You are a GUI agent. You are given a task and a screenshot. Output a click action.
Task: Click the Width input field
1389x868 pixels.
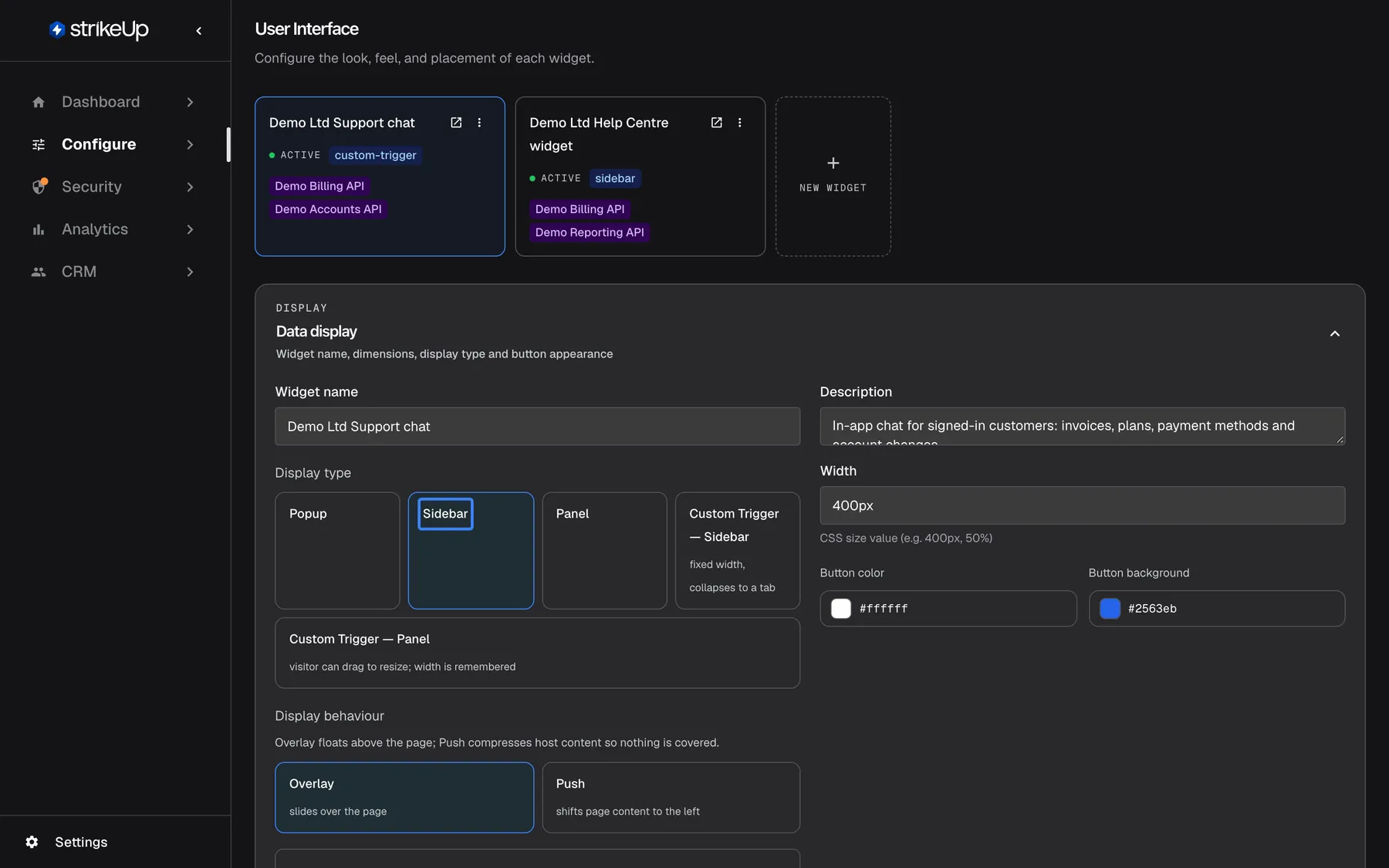pos(1083,505)
